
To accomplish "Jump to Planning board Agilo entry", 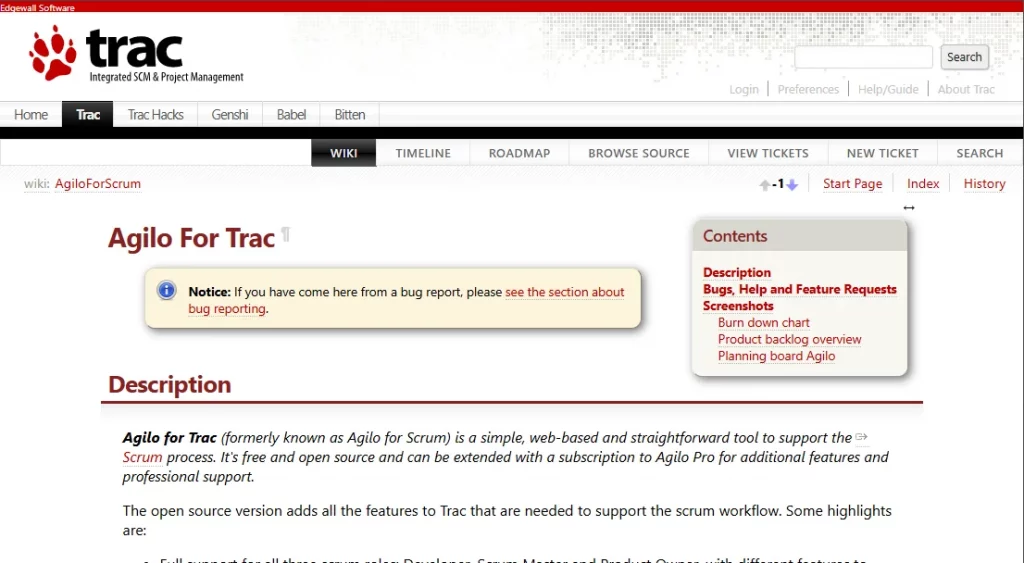I will coord(776,356).
